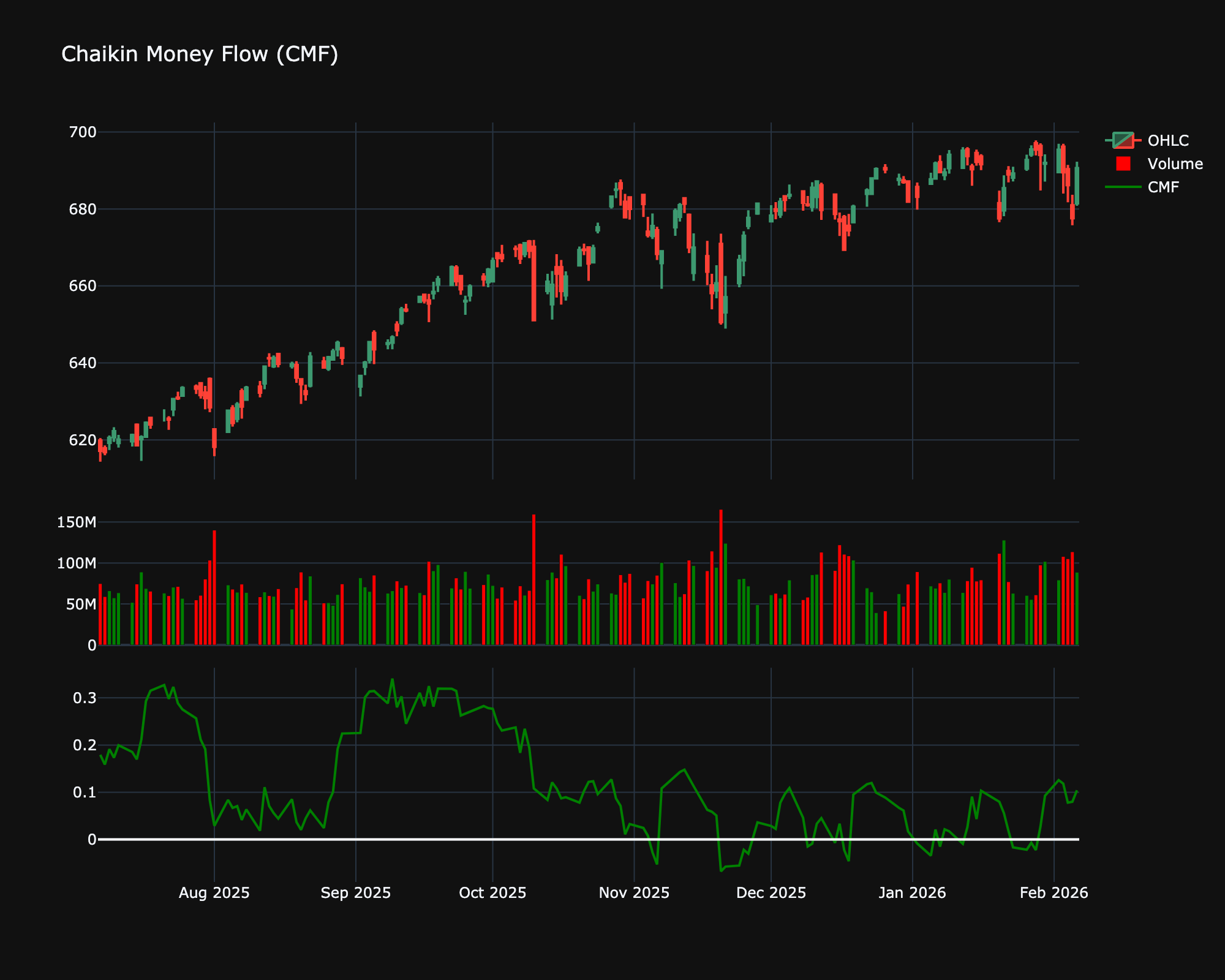The image size is (1225, 980).
Task: Click the 700 price axis label
Action: tap(83, 132)
